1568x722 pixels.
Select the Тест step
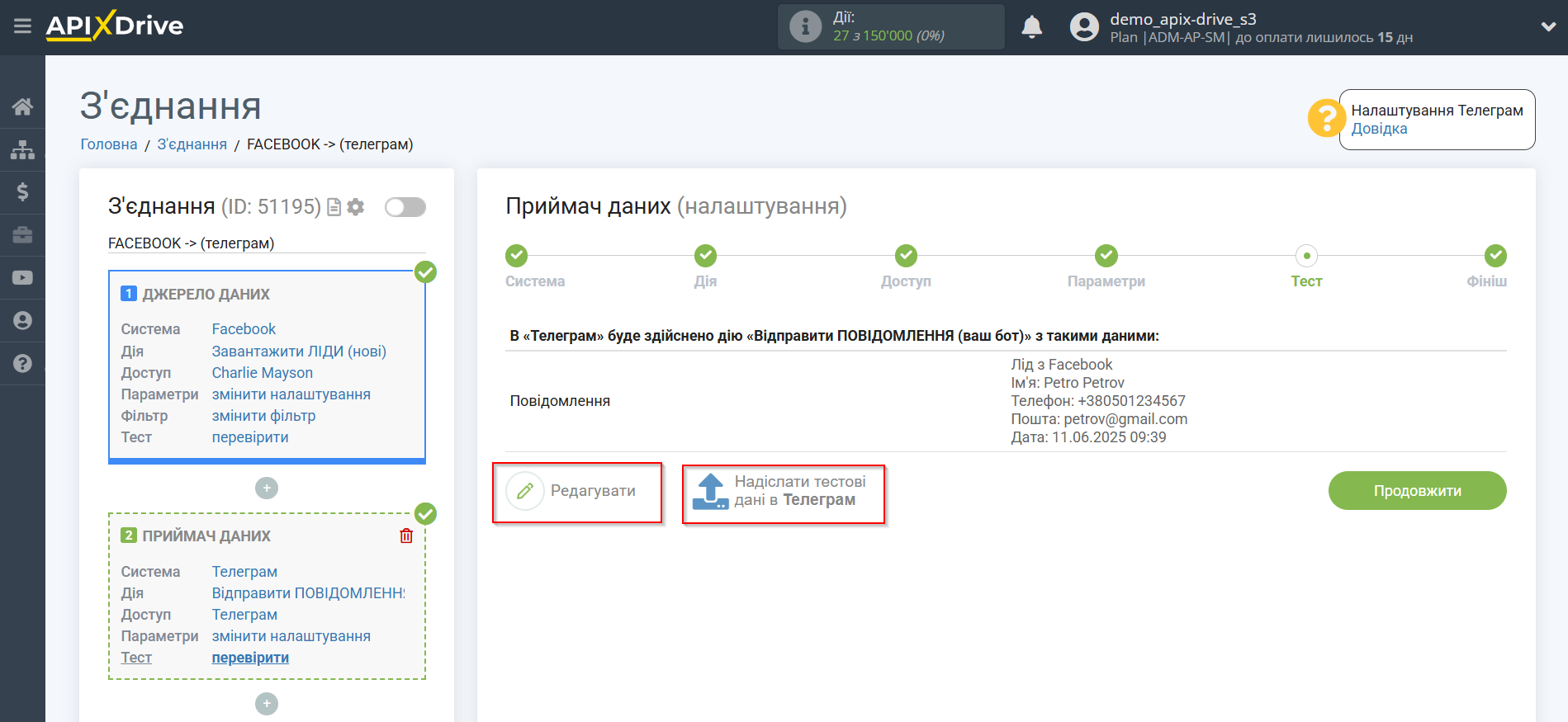pos(1306,256)
